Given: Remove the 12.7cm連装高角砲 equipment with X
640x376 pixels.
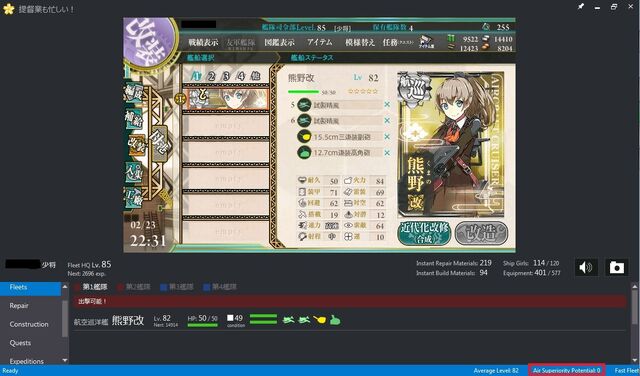Looking at the screenshot, I should pyautogui.click(x=387, y=153).
